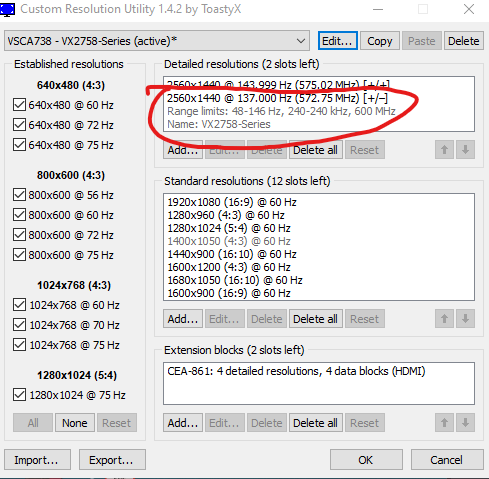
Task: Open the Export dialog
Action: pos(112,460)
